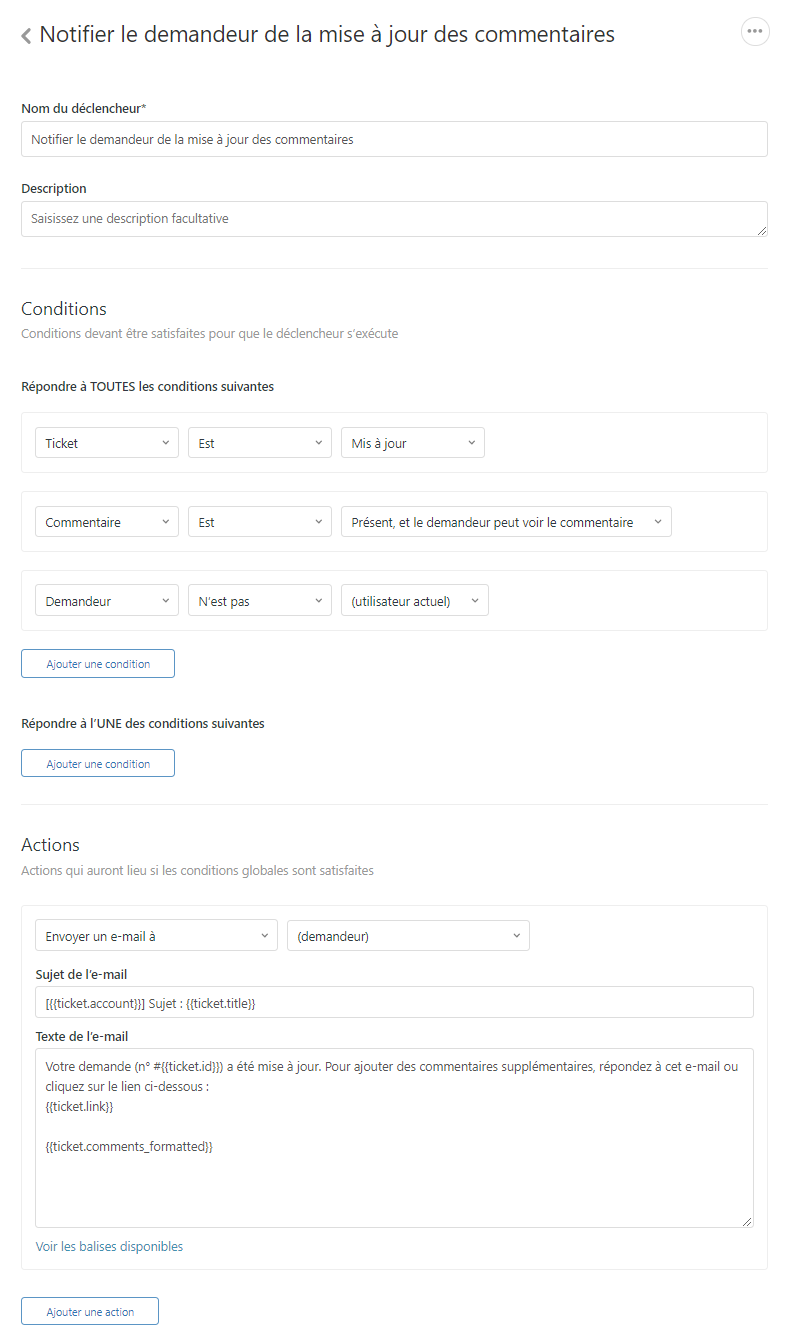The image size is (790, 1333).
Task: Open the Demandeur condition field dropdown
Action: click(x=107, y=601)
